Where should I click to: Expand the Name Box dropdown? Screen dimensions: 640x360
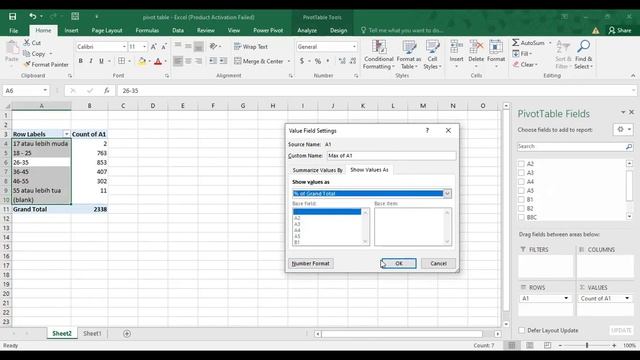(45, 91)
